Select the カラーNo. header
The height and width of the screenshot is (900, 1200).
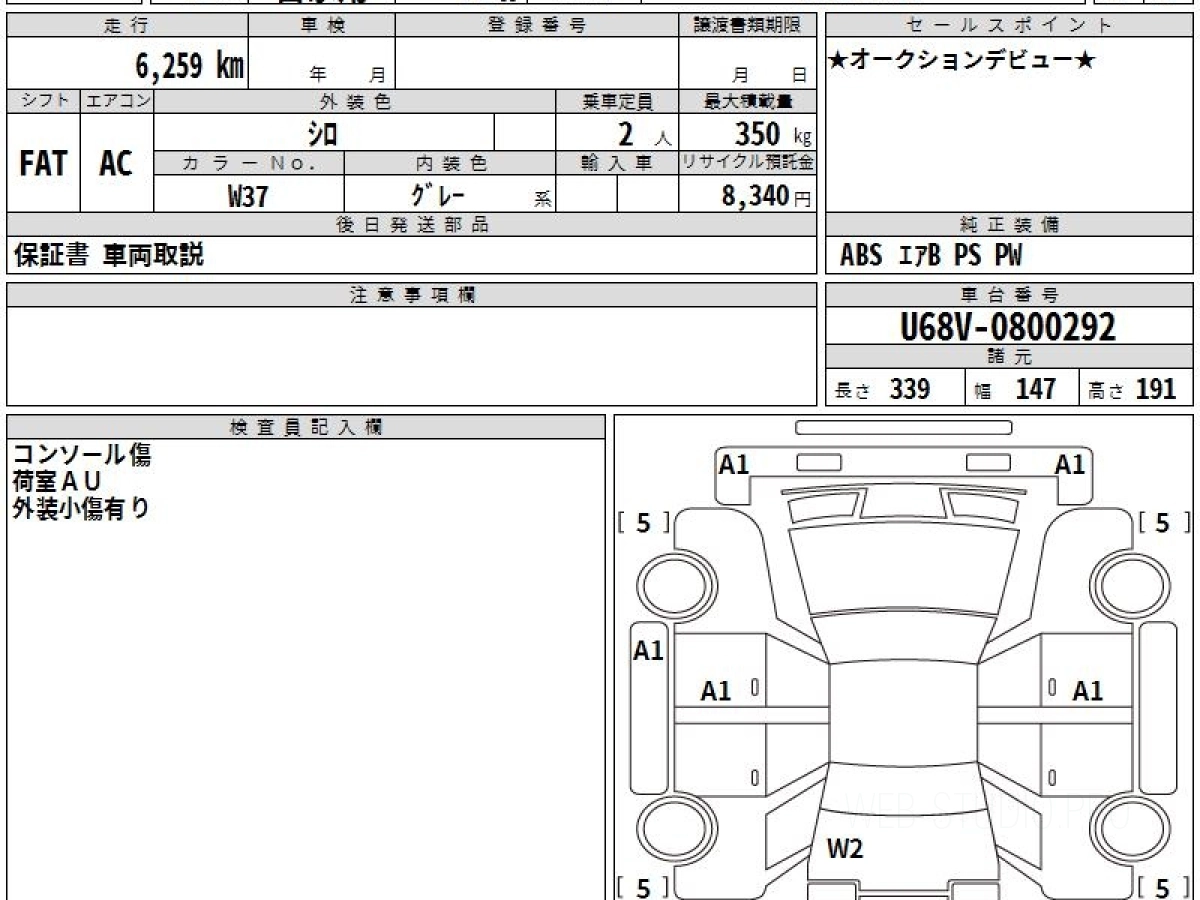249,163
